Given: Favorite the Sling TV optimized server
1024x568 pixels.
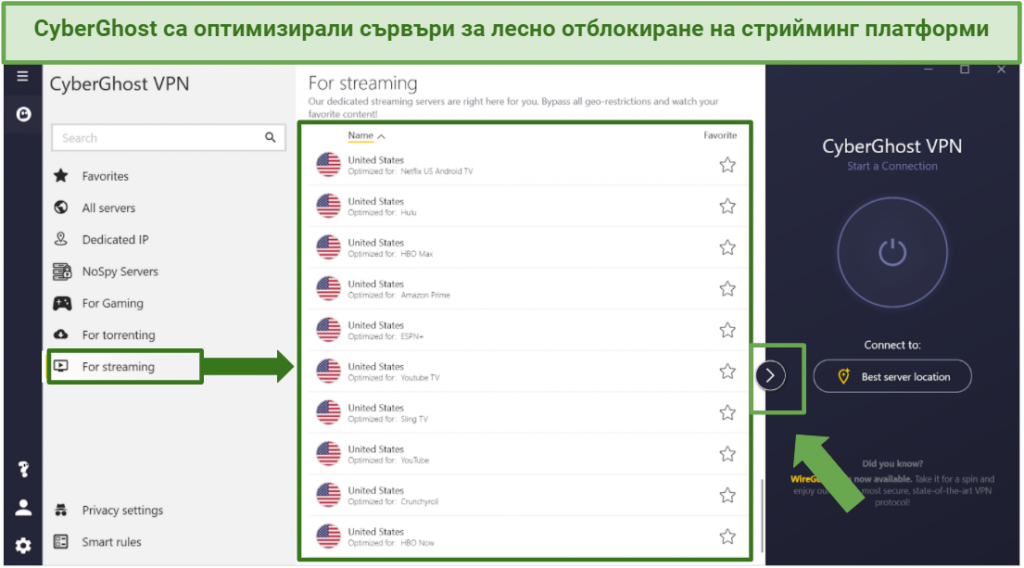Looking at the screenshot, I should (728, 412).
